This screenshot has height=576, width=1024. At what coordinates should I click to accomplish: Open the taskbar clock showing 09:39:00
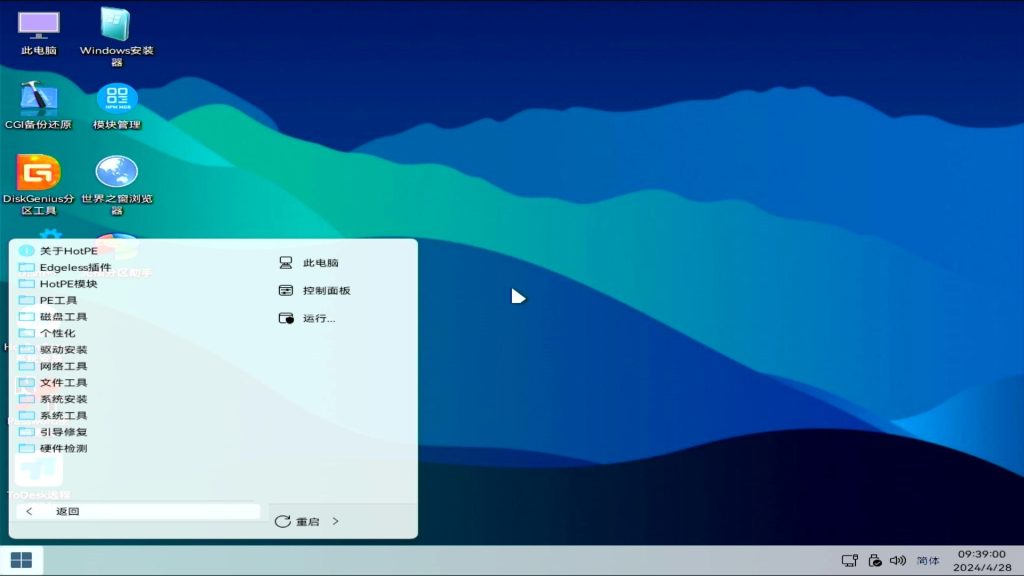click(982, 560)
